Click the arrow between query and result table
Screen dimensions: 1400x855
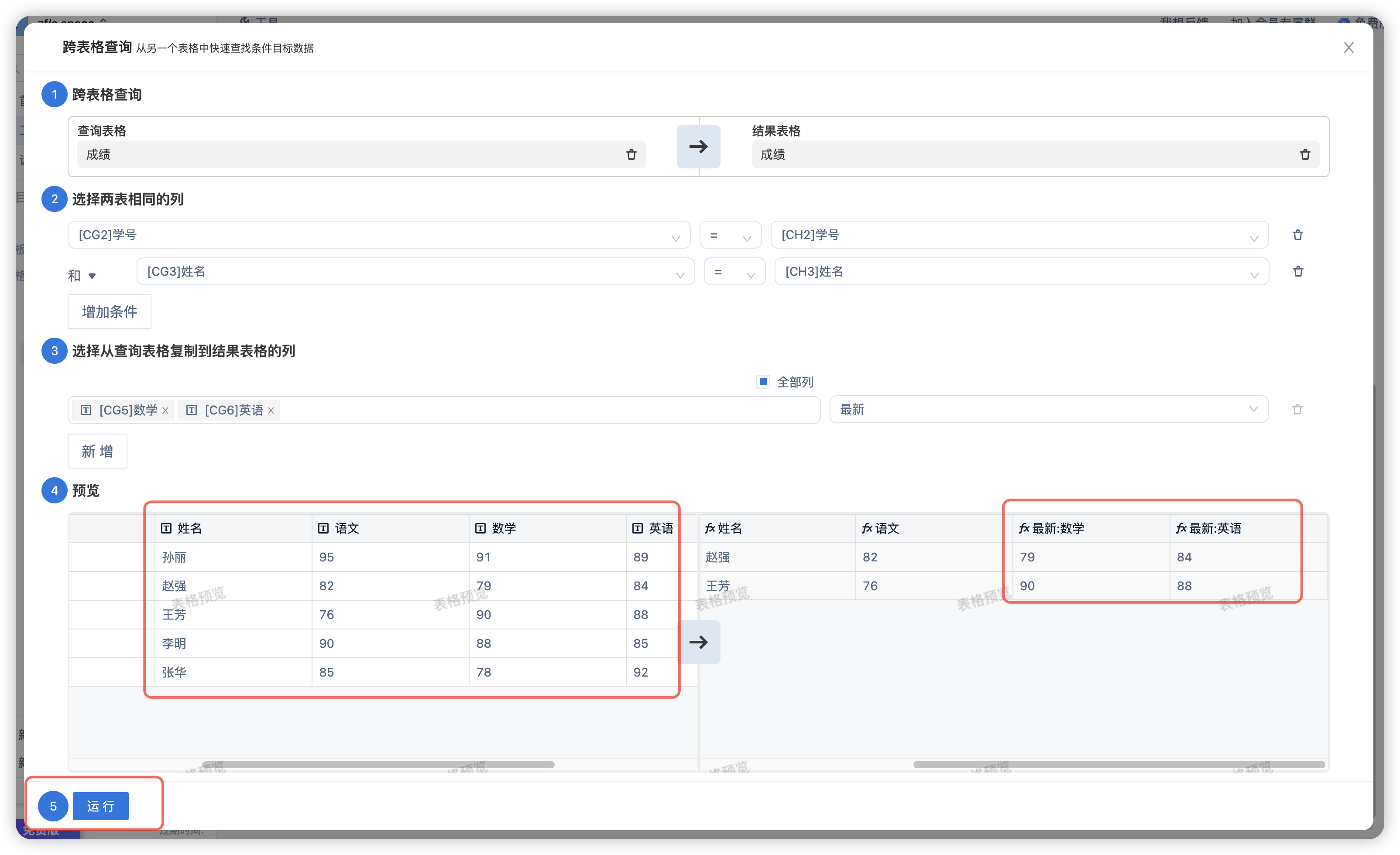[x=698, y=147]
